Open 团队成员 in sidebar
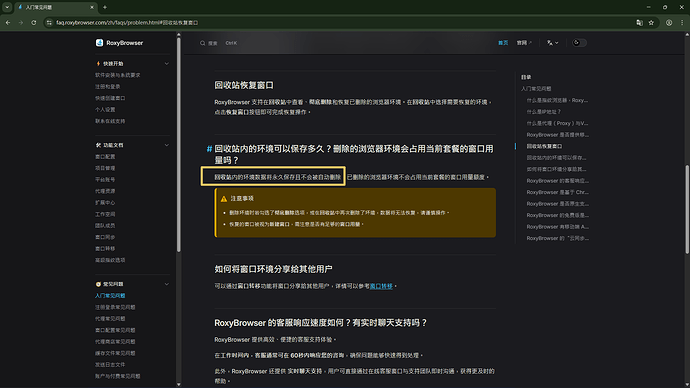Screen dimensions: 690x388 pos(105,226)
